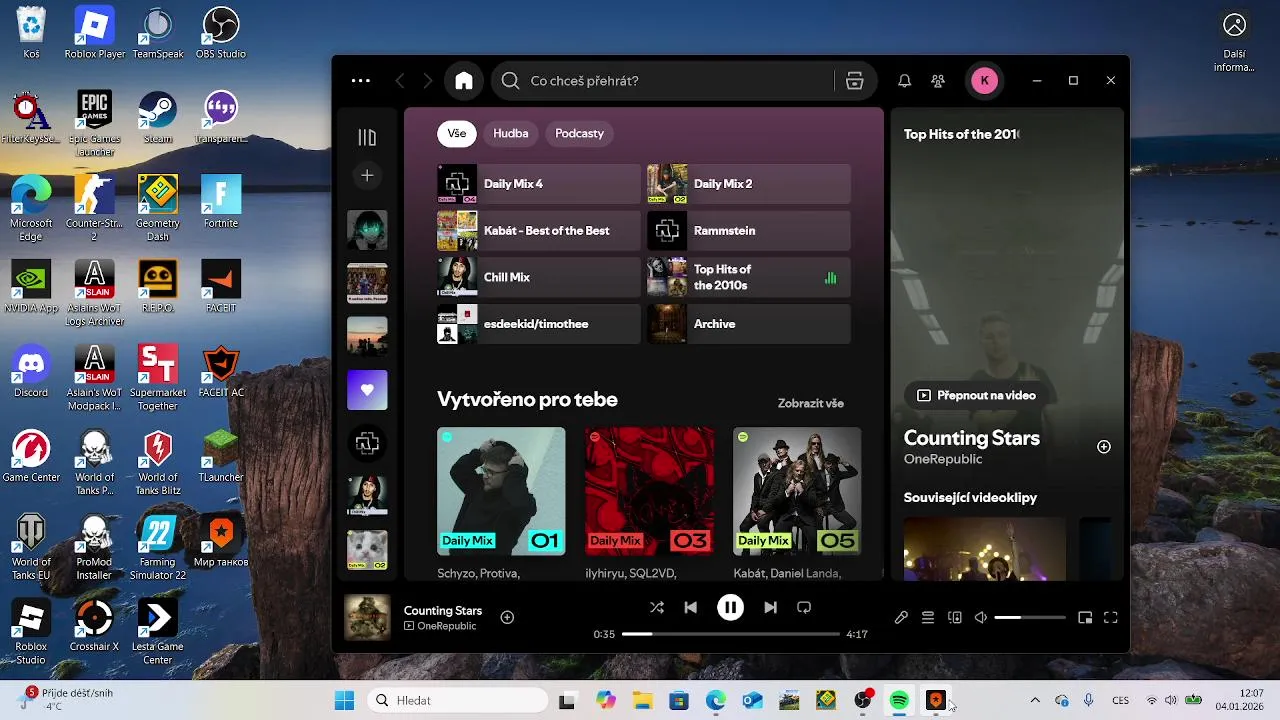Select the Podcasty filter chip
Image resolution: width=1280 pixels, height=720 pixels.
(579, 133)
